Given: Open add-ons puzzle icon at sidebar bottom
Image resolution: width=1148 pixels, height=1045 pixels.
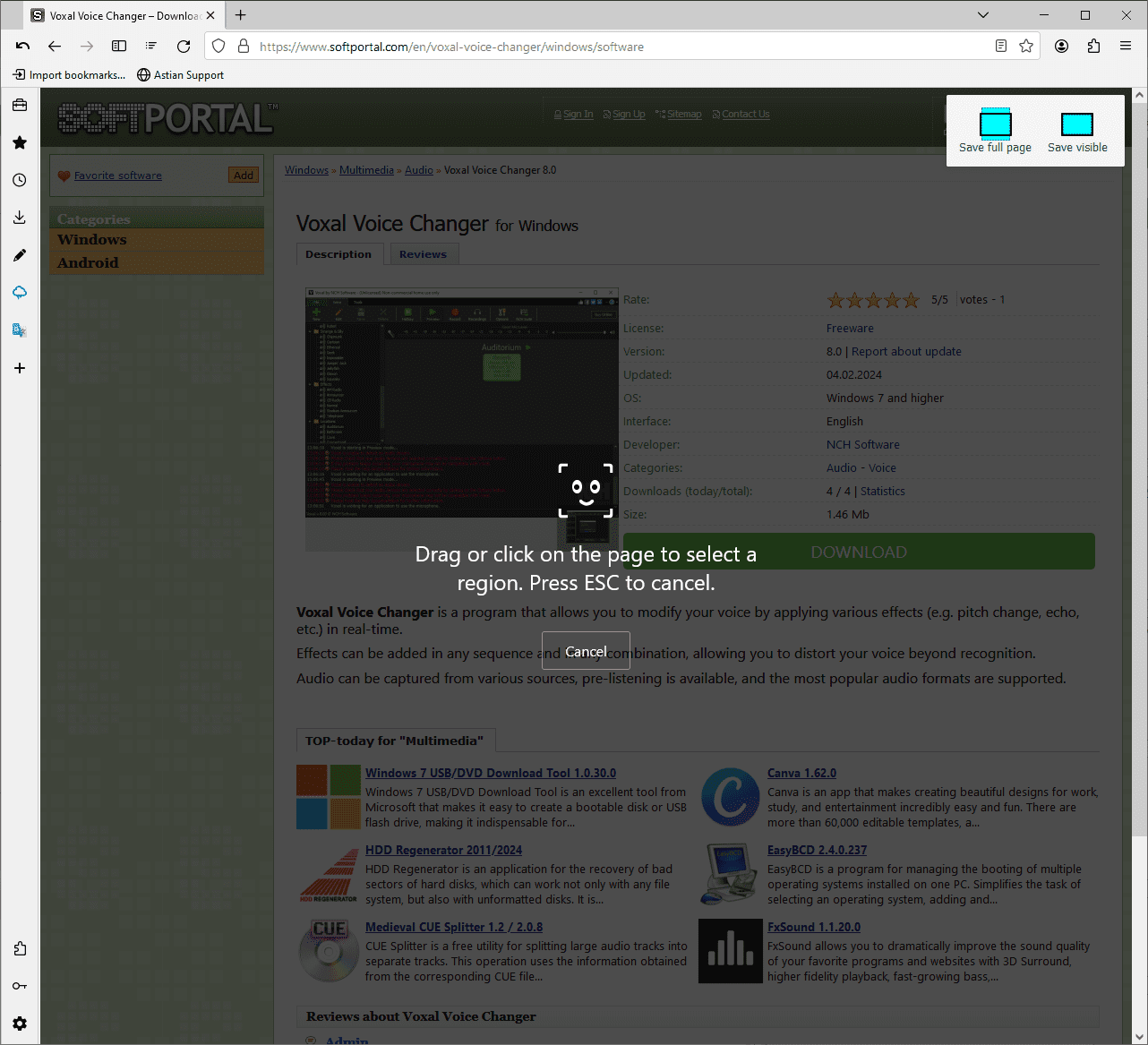Looking at the screenshot, I should pyautogui.click(x=20, y=948).
